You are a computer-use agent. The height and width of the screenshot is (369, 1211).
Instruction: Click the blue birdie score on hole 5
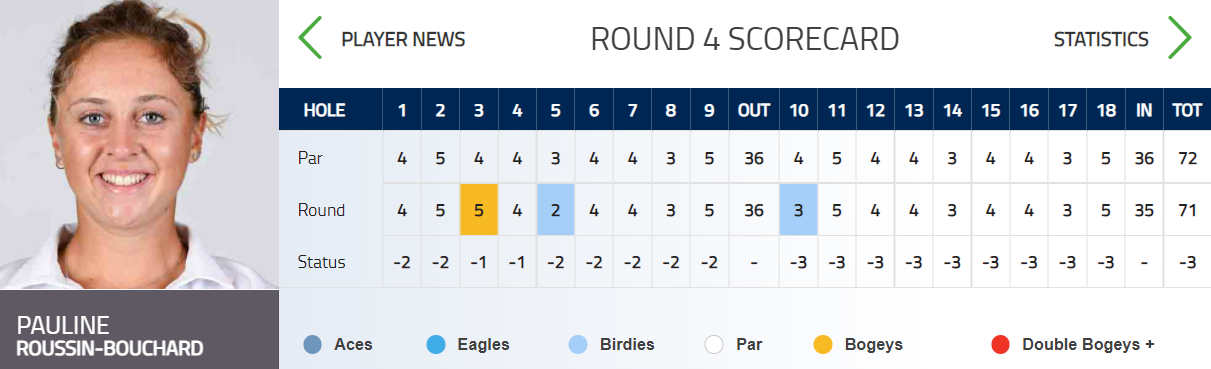(555, 210)
